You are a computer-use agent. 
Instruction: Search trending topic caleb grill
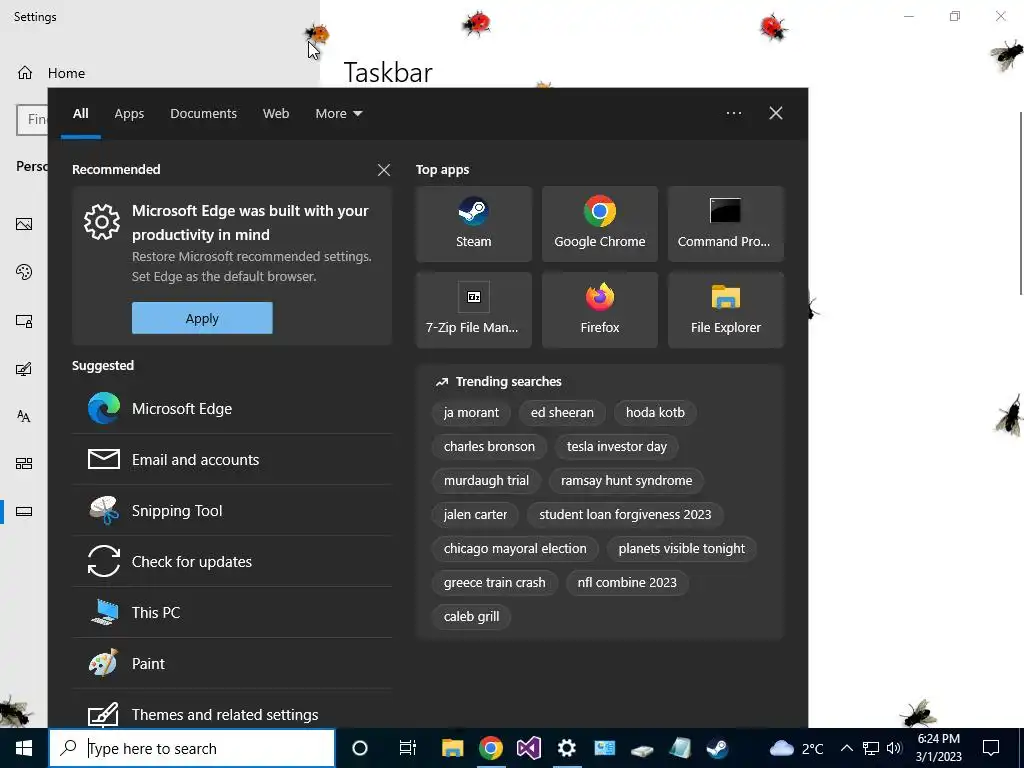coord(471,616)
